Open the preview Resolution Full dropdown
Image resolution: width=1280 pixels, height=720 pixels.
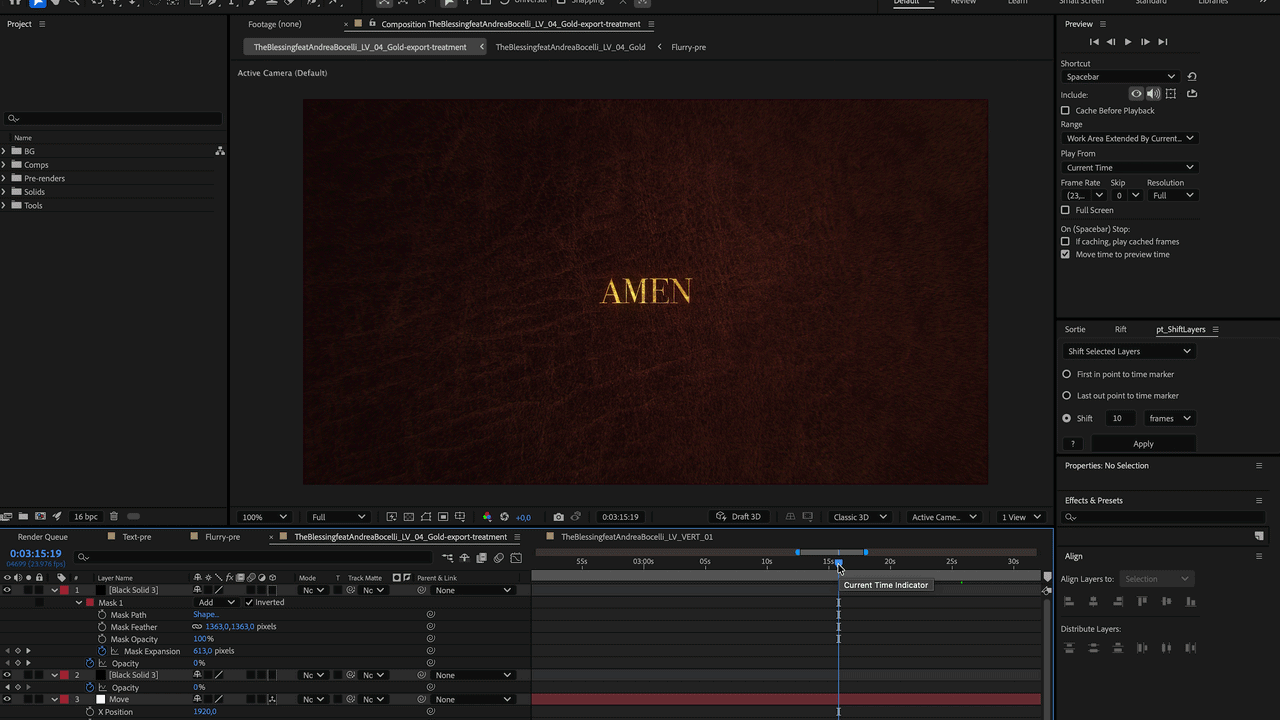tap(1172, 195)
